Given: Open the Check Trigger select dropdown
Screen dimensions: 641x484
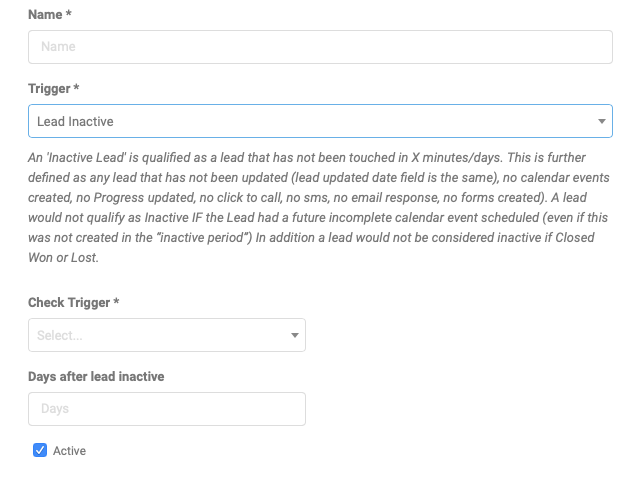Looking at the screenshot, I should point(160,335).
